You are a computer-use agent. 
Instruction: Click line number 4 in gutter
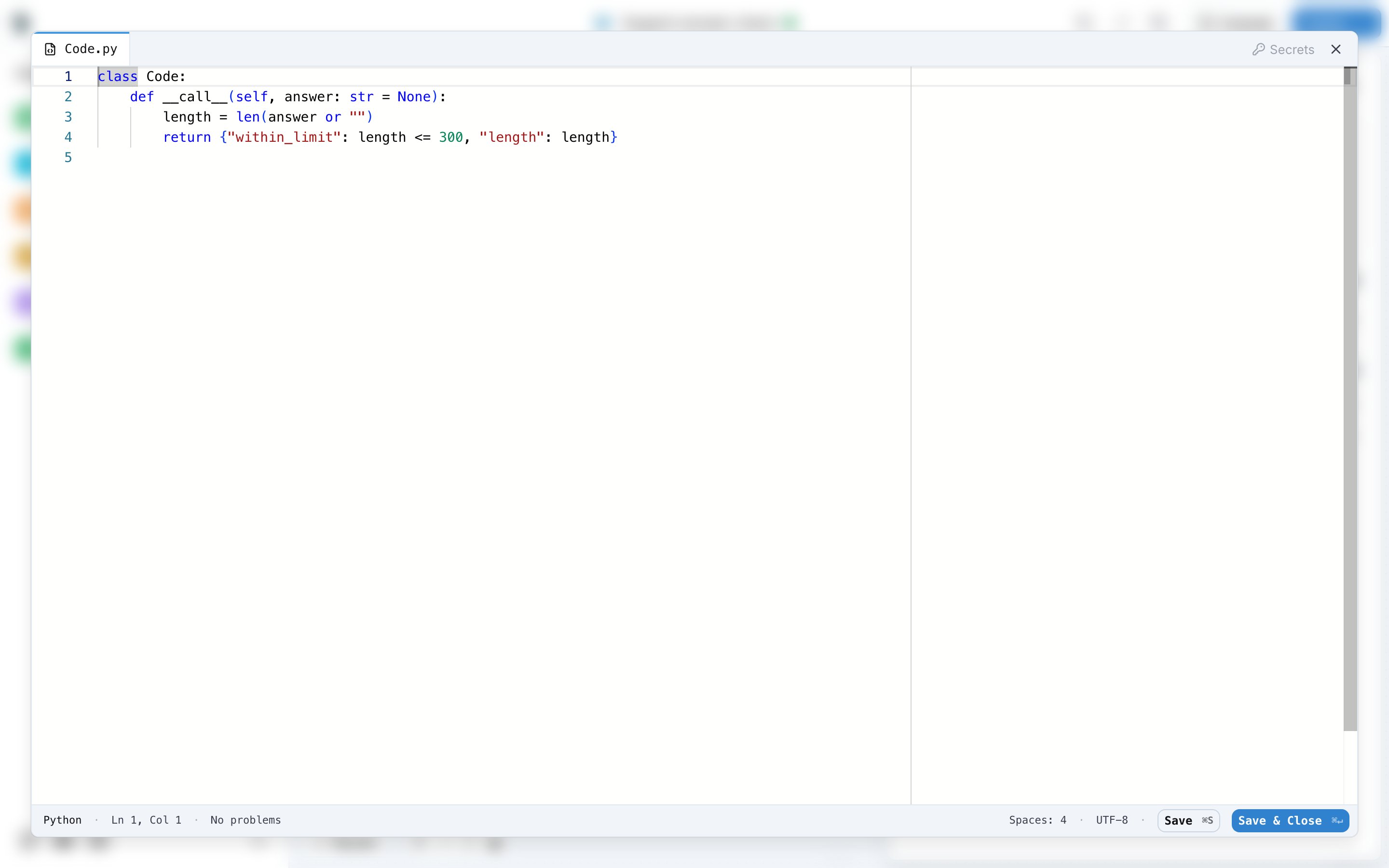click(68, 137)
